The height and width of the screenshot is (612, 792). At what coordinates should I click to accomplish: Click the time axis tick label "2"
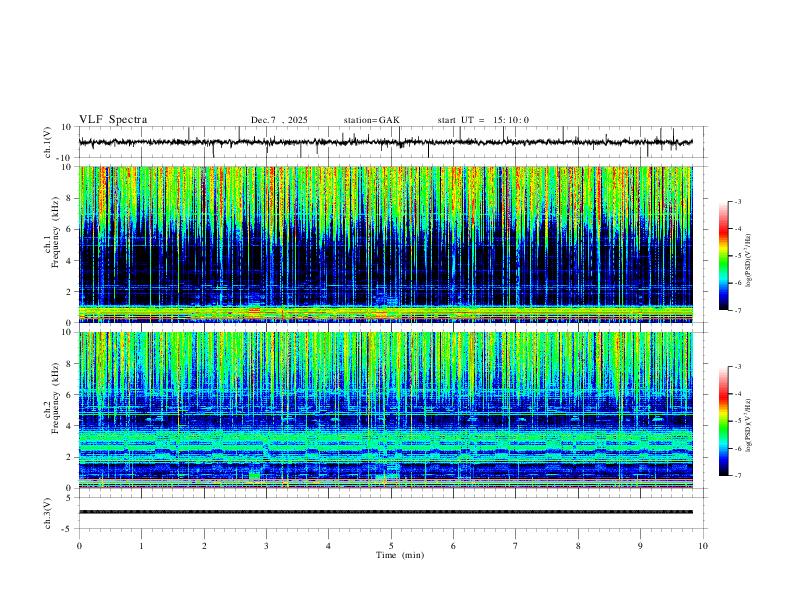[x=204, y=546]
